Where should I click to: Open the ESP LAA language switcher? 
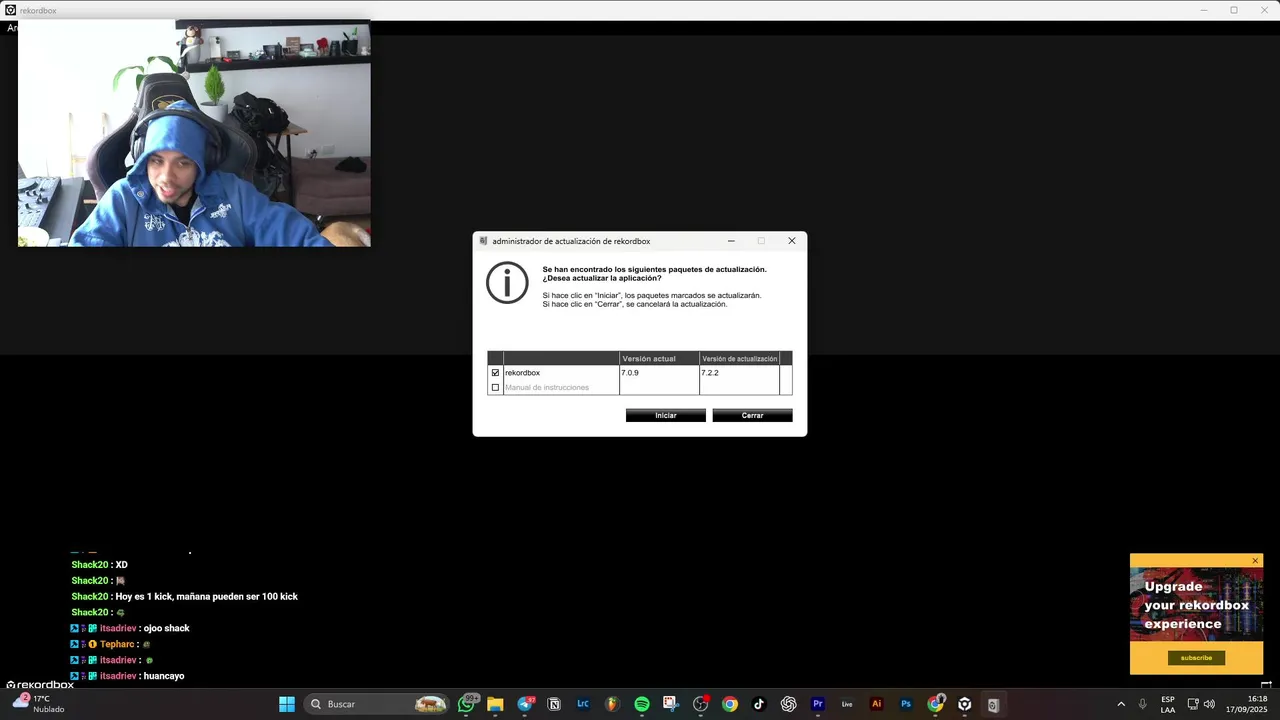click(x=1168, y=704)
